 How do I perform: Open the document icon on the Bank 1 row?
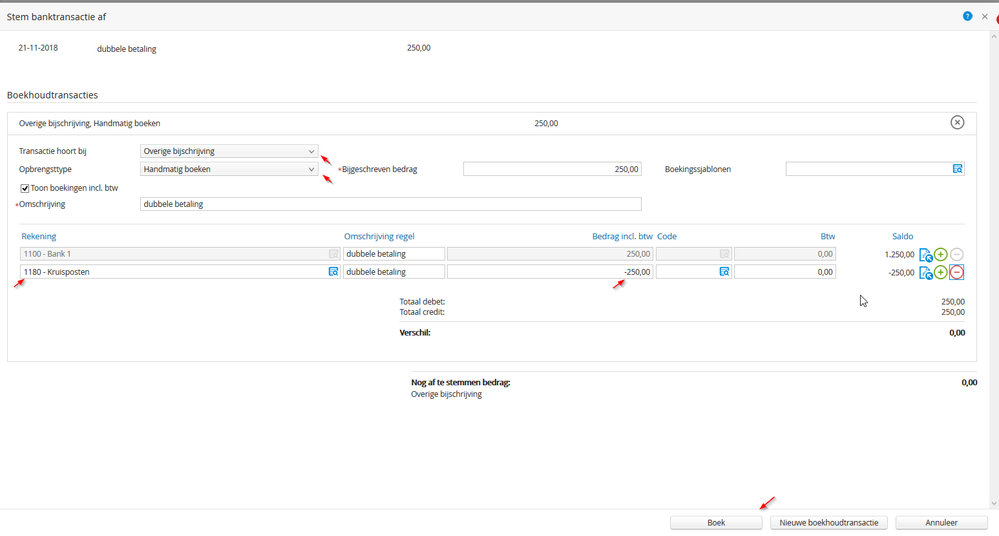click(925, 255)
